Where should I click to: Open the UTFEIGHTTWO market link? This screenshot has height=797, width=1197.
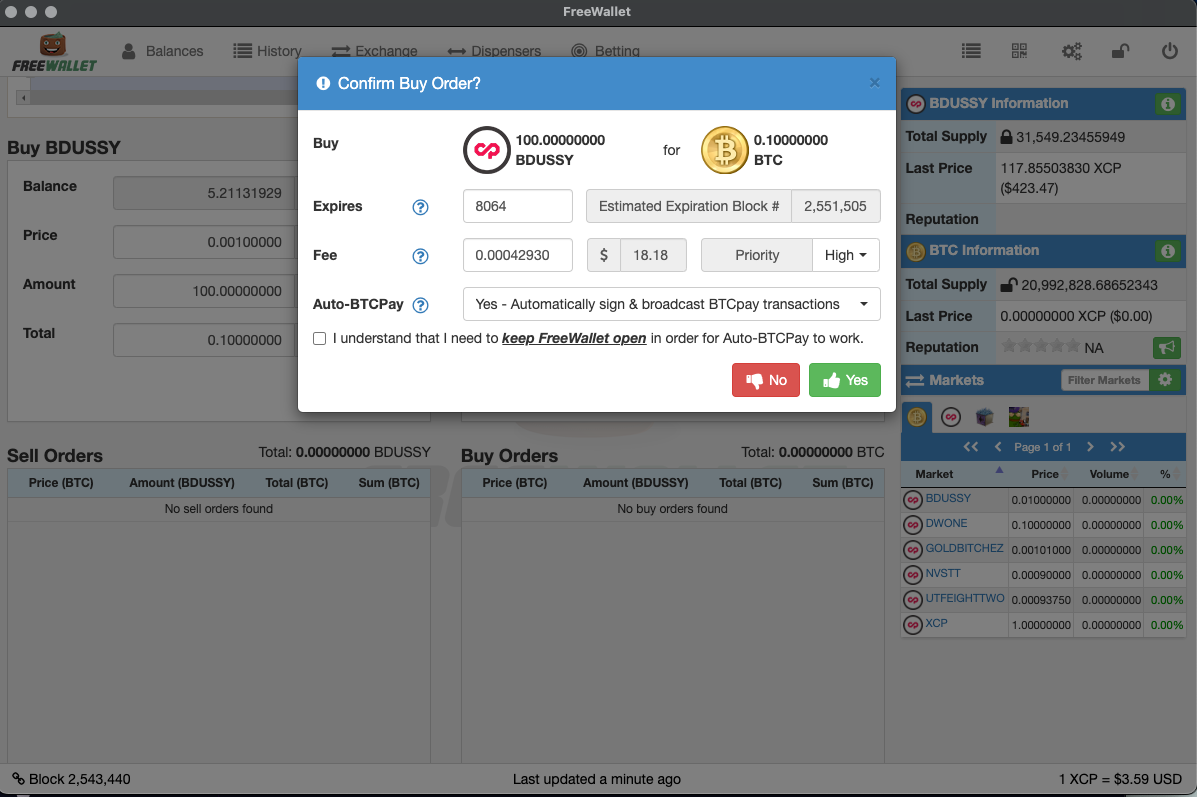pyautogui.click(x=965, y=598)
